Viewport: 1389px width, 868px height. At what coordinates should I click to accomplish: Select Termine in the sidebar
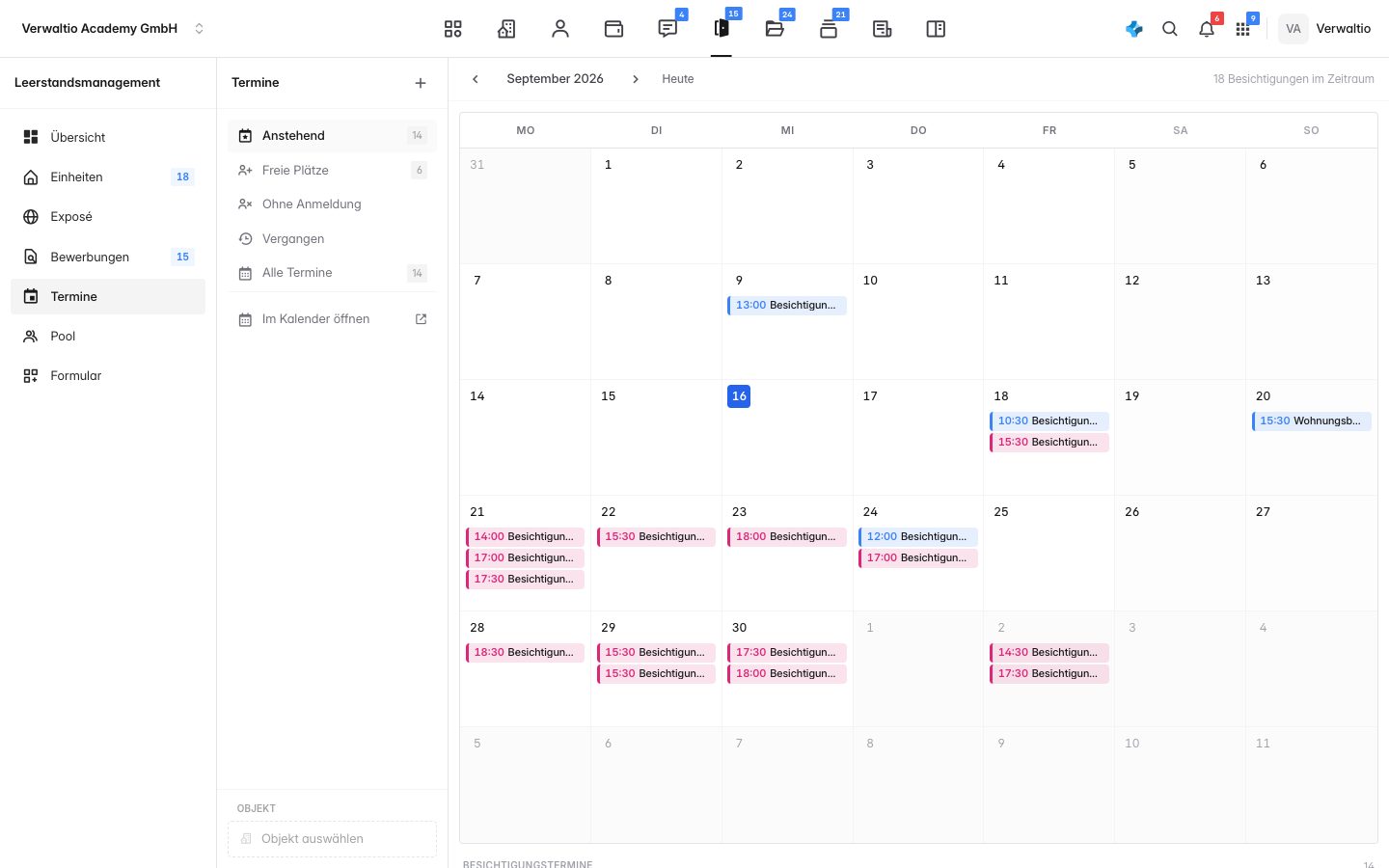pyautogui.click(x=108, y=296)
